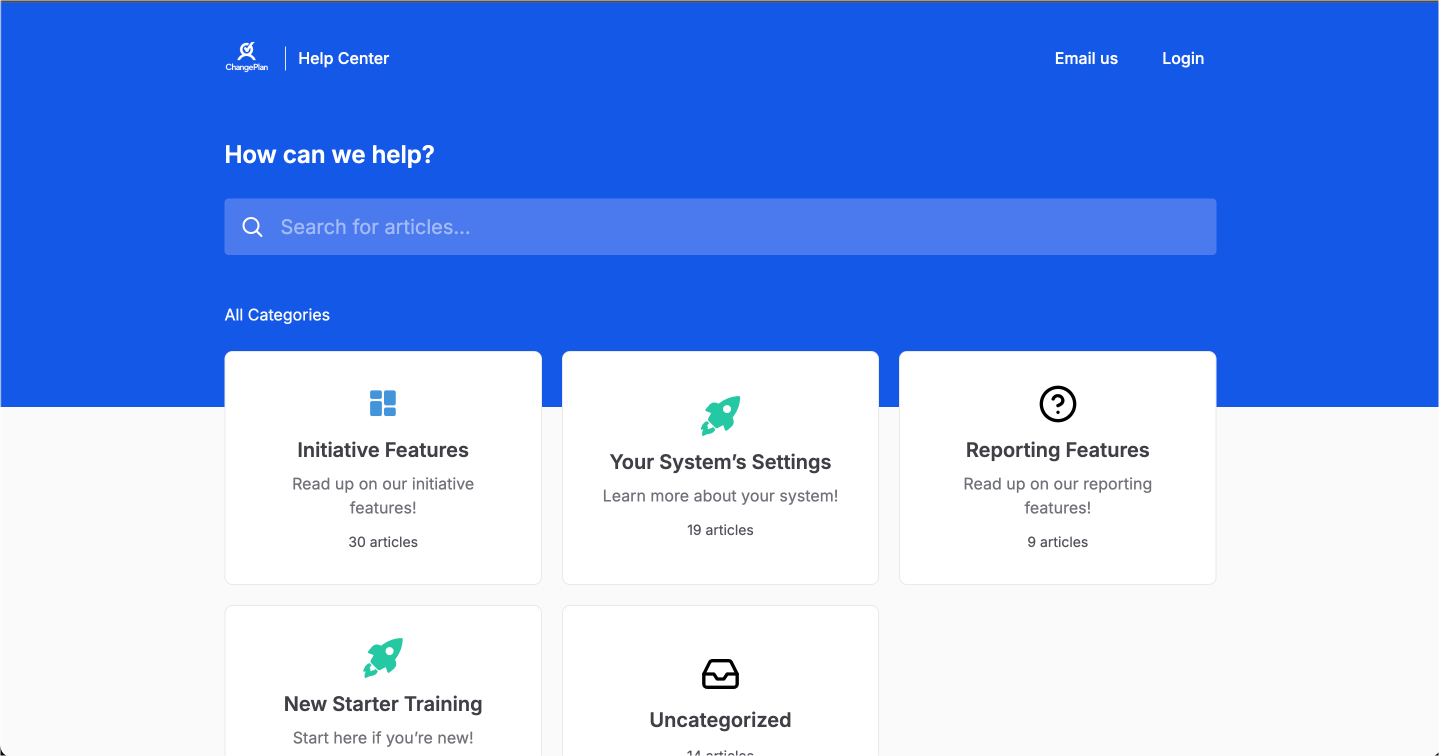
Task: Click the Email us link
Action: pyautogui.click(x=1086, y=58)
